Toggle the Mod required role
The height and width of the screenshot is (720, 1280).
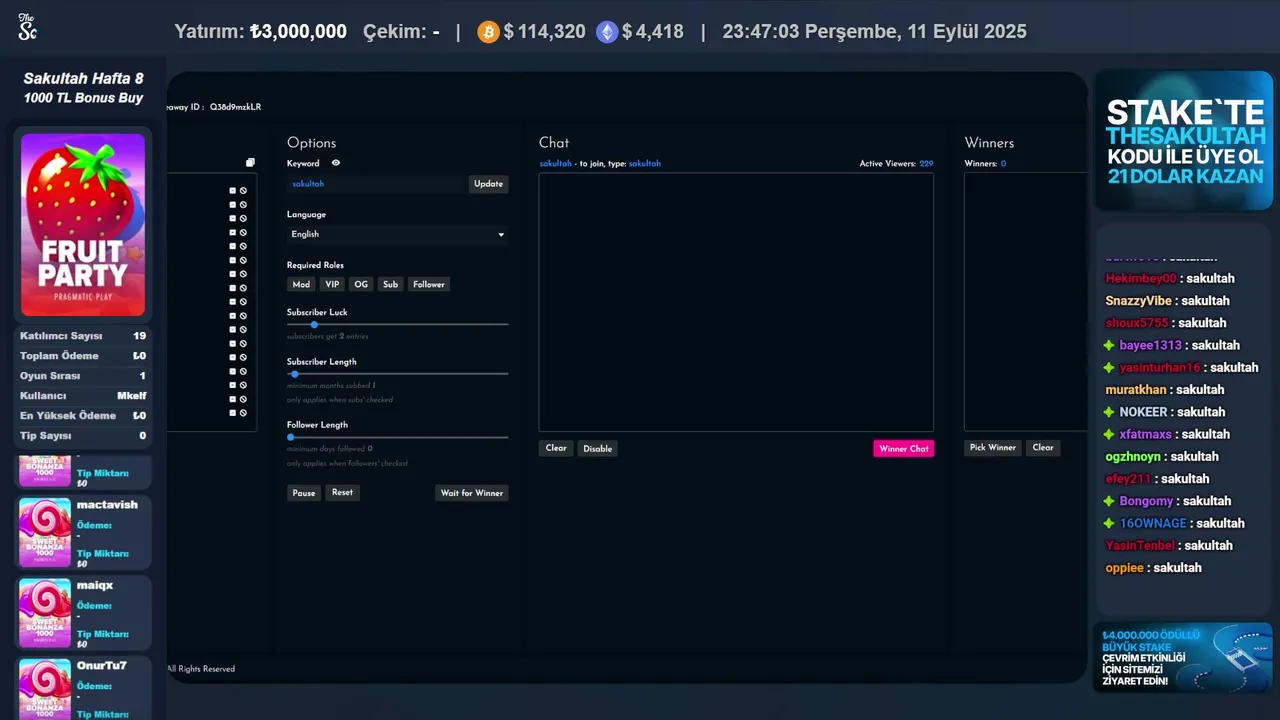tap(301, 284)
